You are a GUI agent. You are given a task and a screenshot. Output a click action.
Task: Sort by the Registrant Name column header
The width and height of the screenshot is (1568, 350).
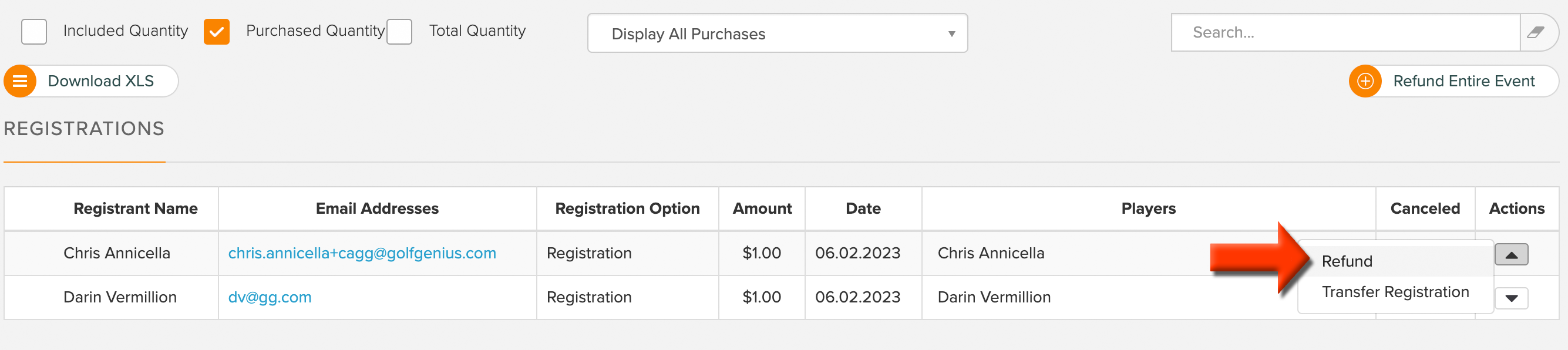point(135,209)
